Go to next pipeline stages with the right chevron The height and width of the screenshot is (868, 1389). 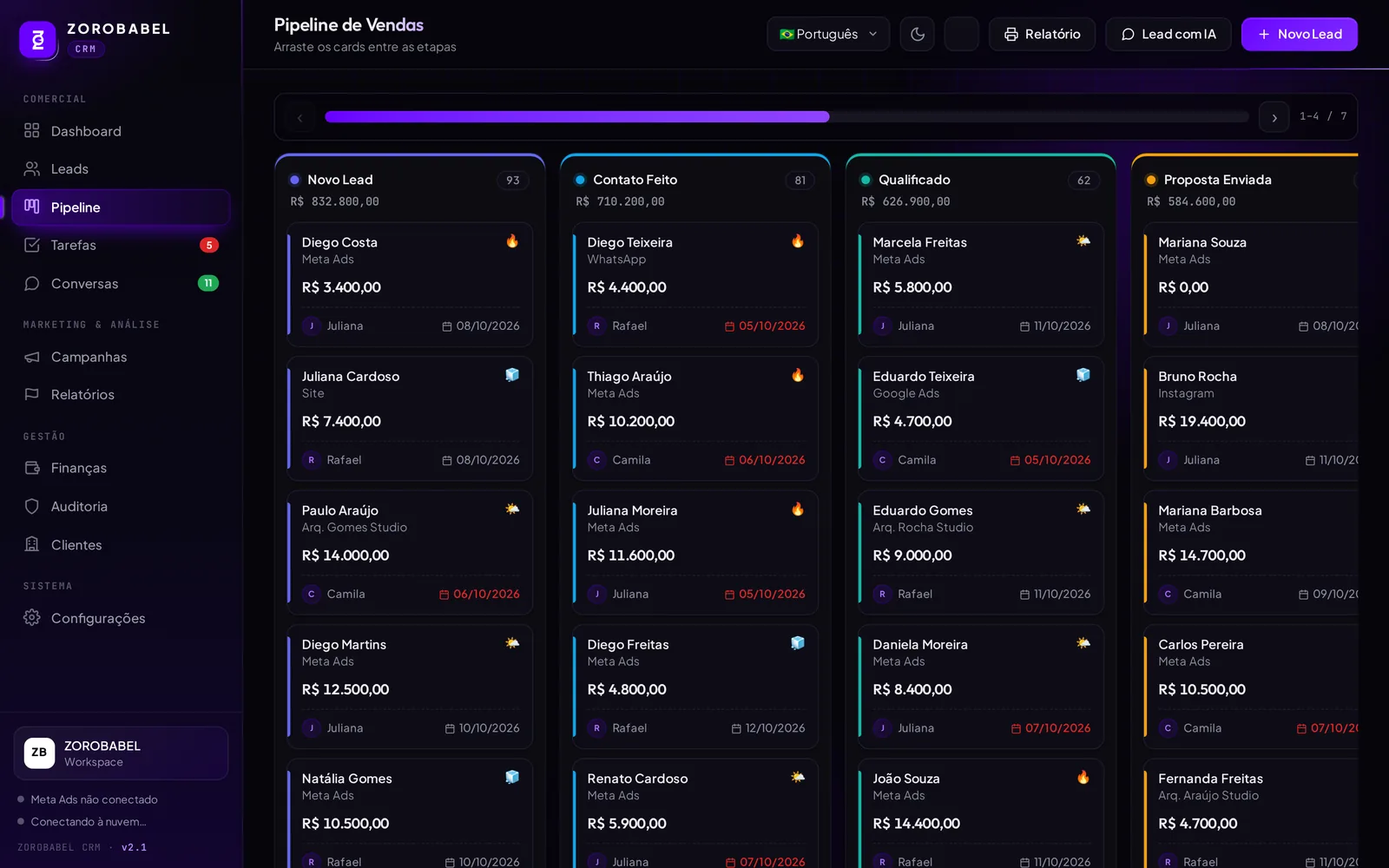click(1274, 117)
